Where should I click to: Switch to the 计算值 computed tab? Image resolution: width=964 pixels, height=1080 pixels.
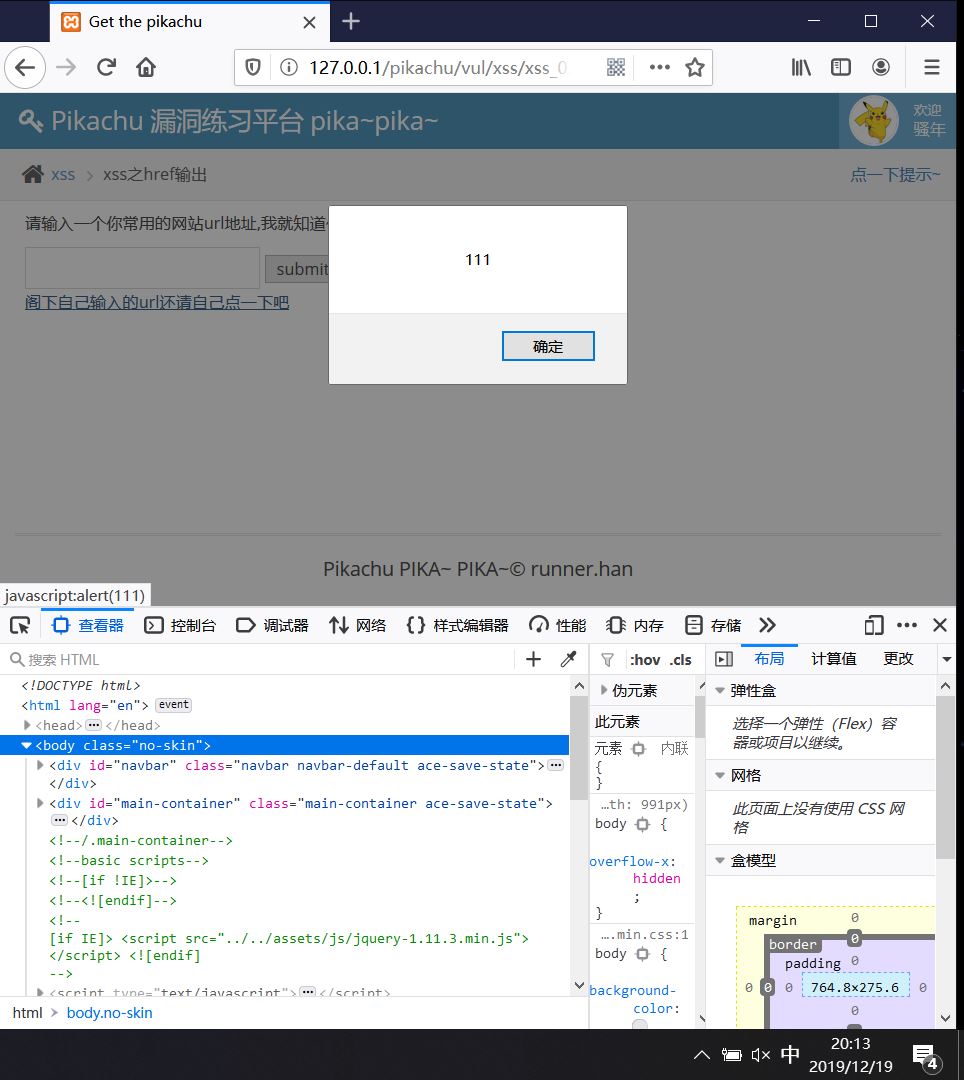pos(834,659)
